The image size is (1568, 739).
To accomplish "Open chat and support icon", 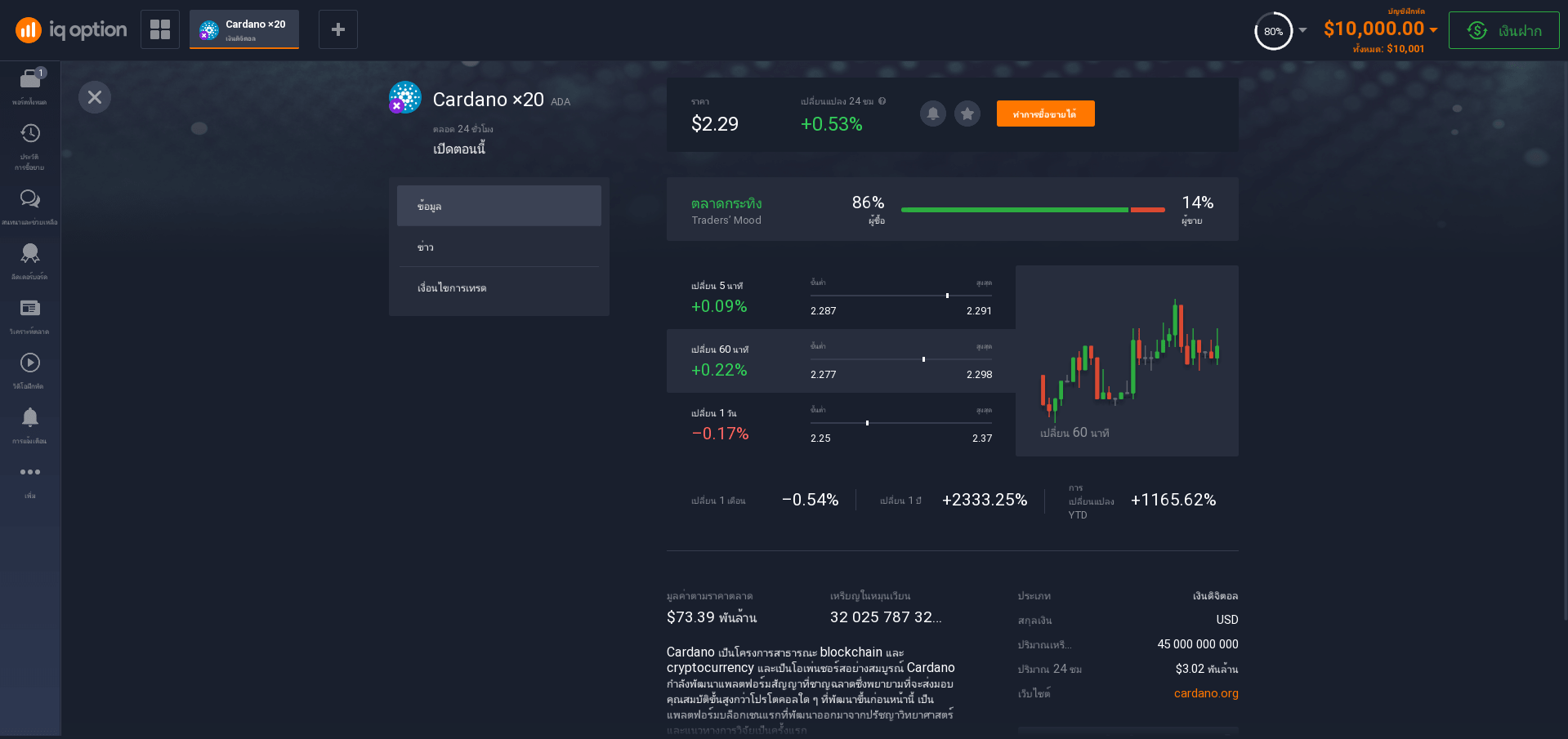I will (x=30, y=199).
